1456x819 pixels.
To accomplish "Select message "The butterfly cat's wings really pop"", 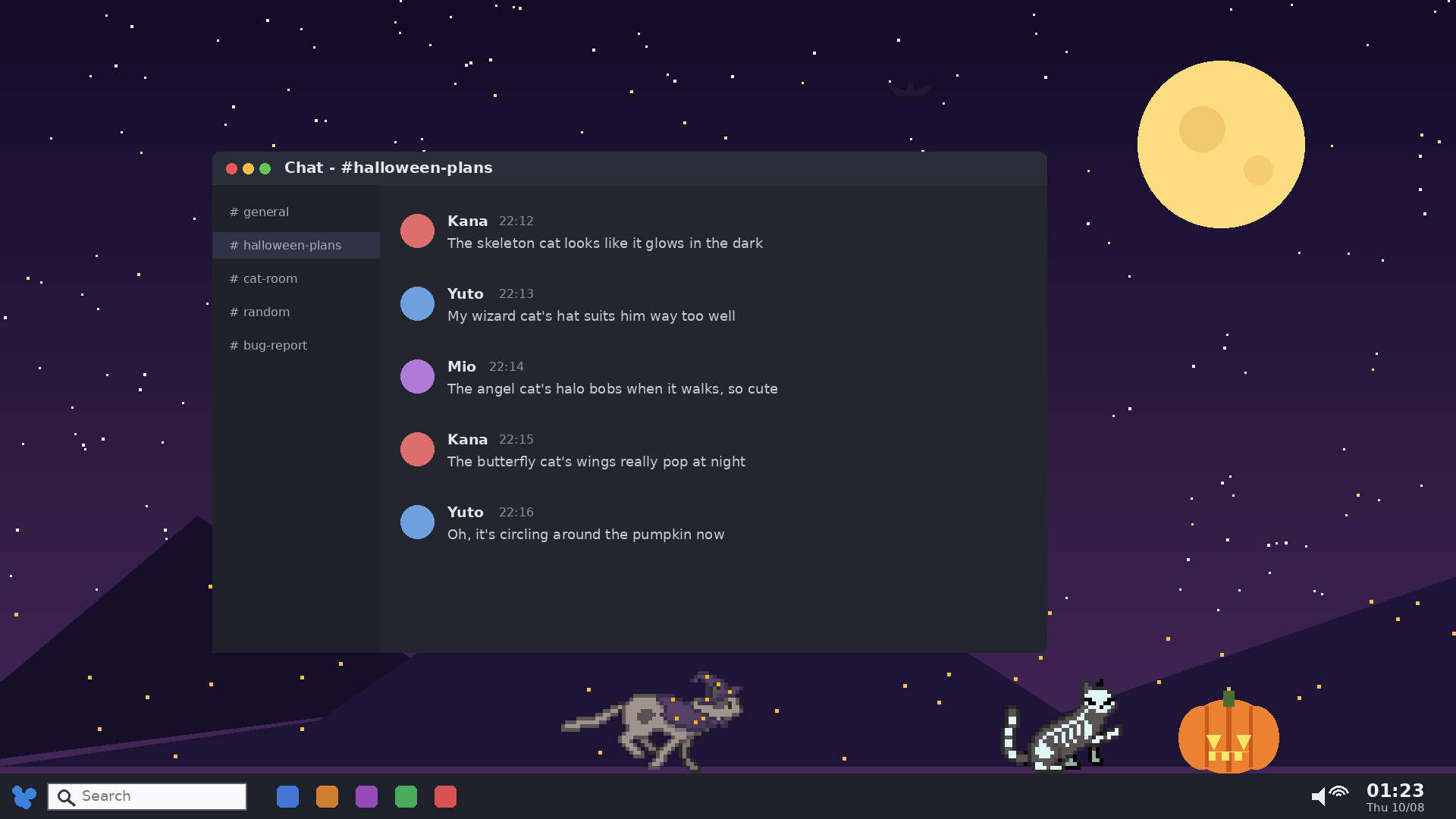I will [596, 462].
